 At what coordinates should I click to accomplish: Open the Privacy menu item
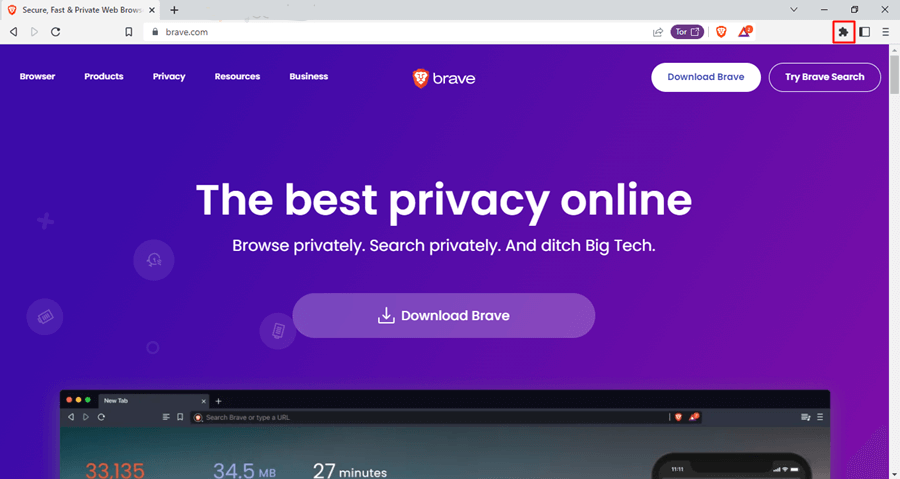point(169,76)
